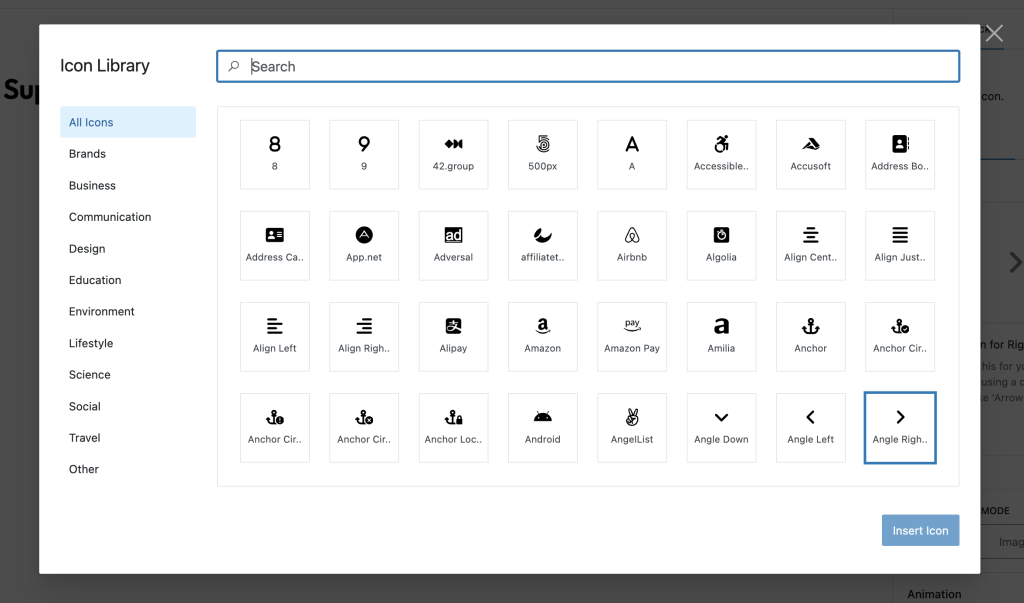Screen dimensions: 1024x603
Task: Select the Algolia icon
Action: point(721,245)
